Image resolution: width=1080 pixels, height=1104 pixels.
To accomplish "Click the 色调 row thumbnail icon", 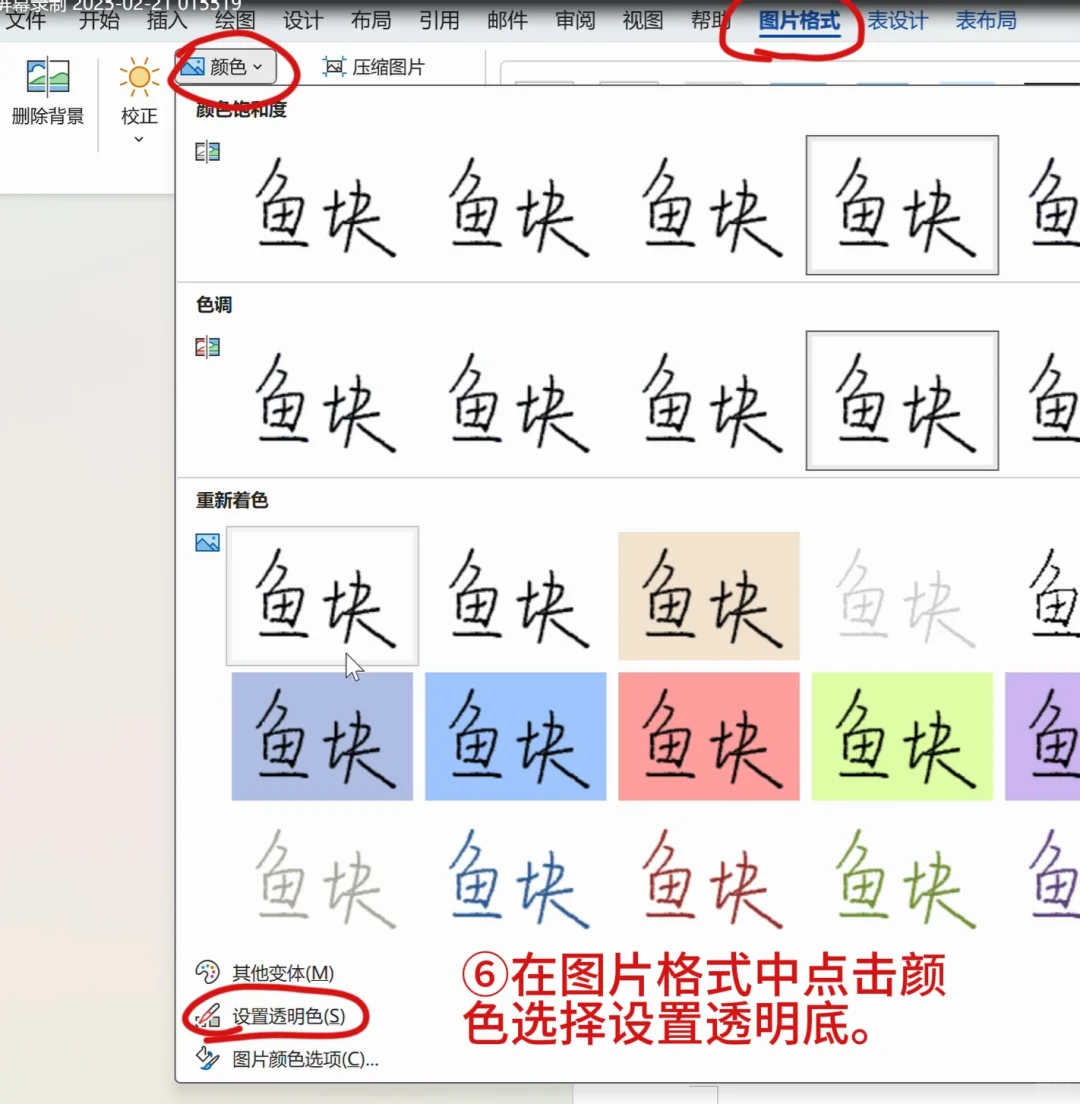I will (x=207, y=347).
